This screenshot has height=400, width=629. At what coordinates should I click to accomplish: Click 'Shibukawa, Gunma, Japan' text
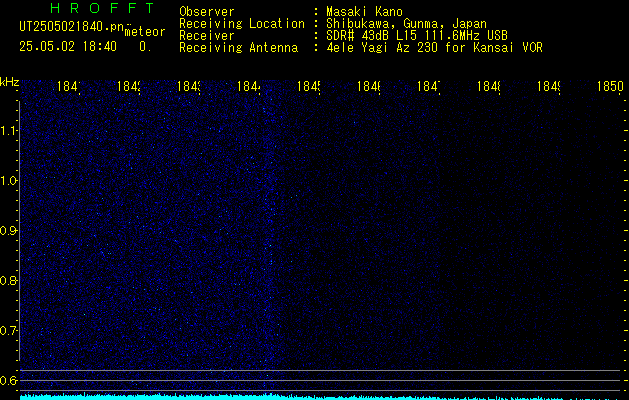click(406, 24)
